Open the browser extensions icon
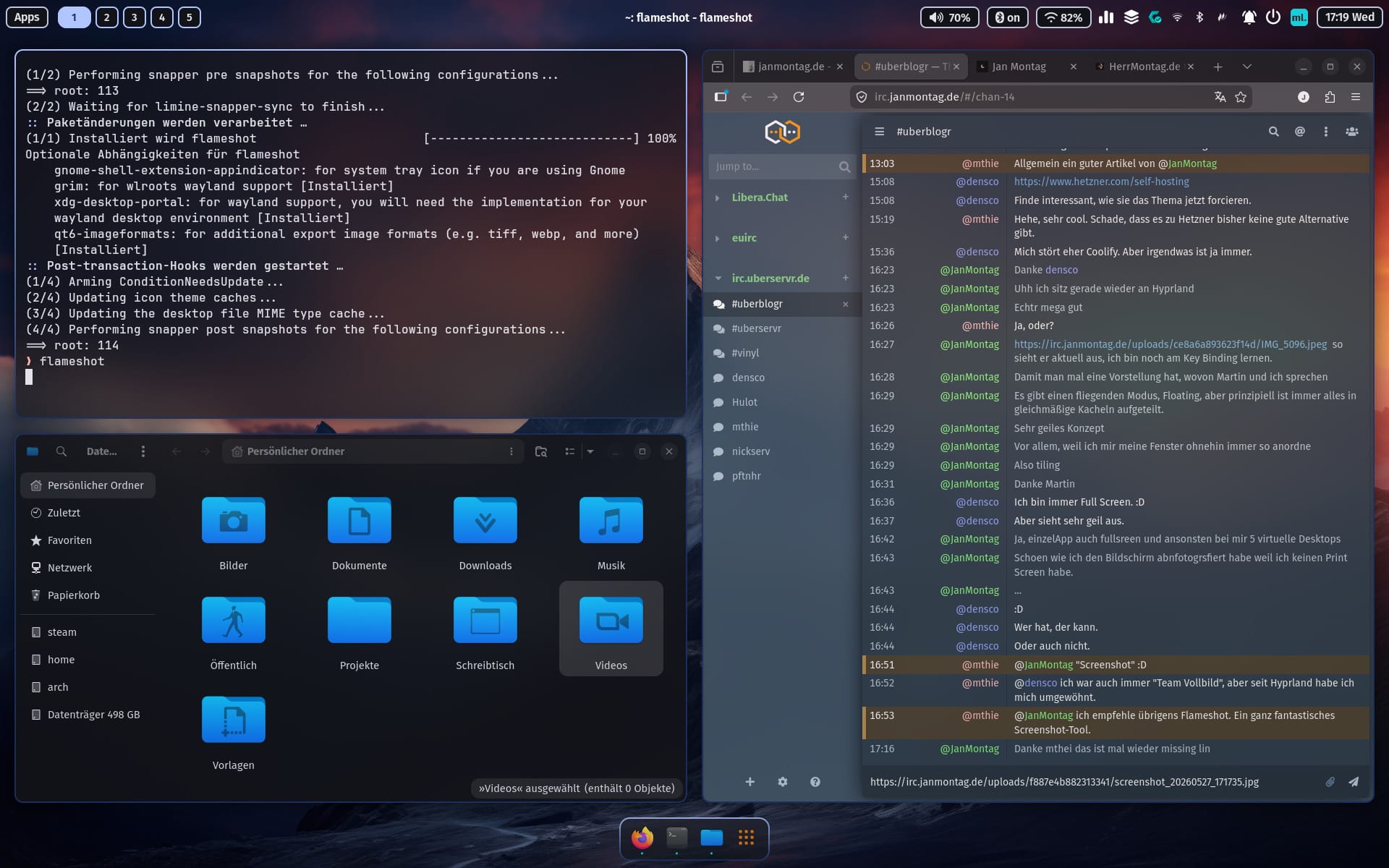Image resolution: width=1389 pixels, height=868 pixels. coord(1330,97)
